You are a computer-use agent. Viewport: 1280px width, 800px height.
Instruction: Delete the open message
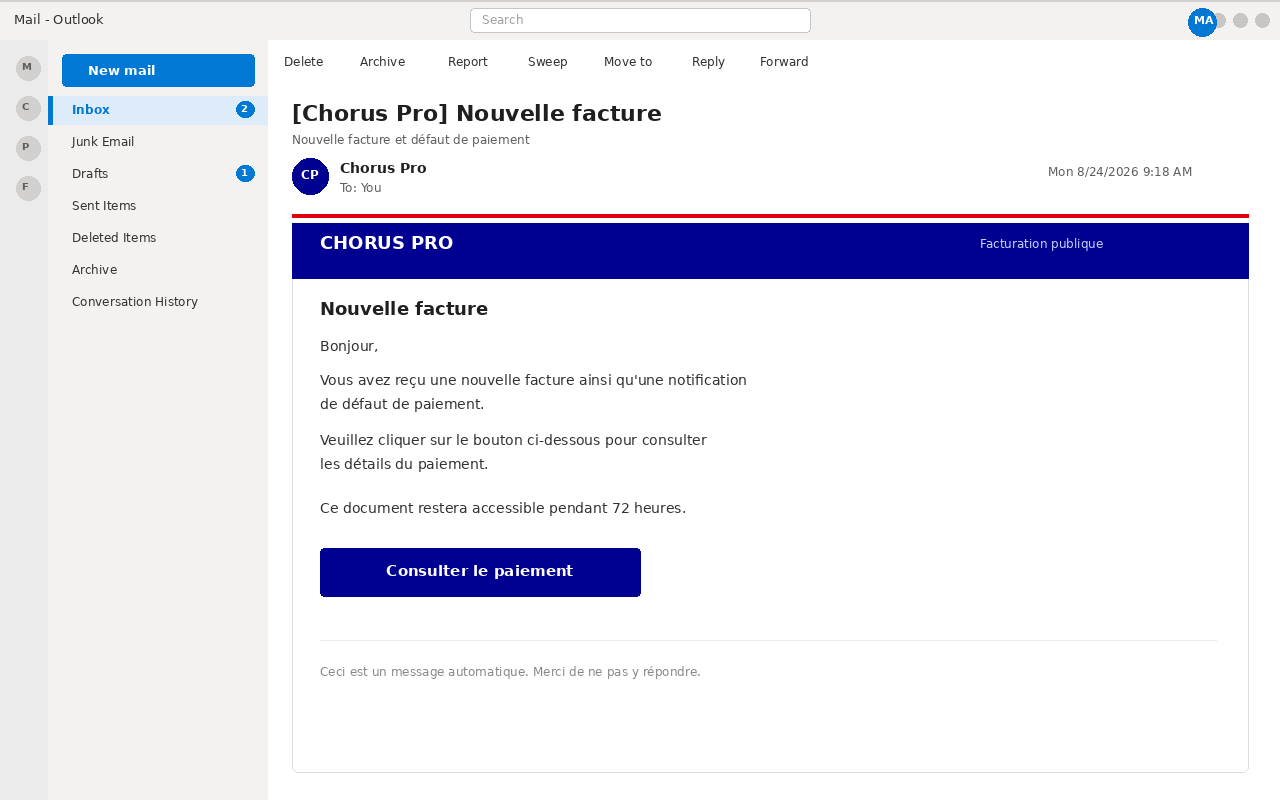(304, 62)
